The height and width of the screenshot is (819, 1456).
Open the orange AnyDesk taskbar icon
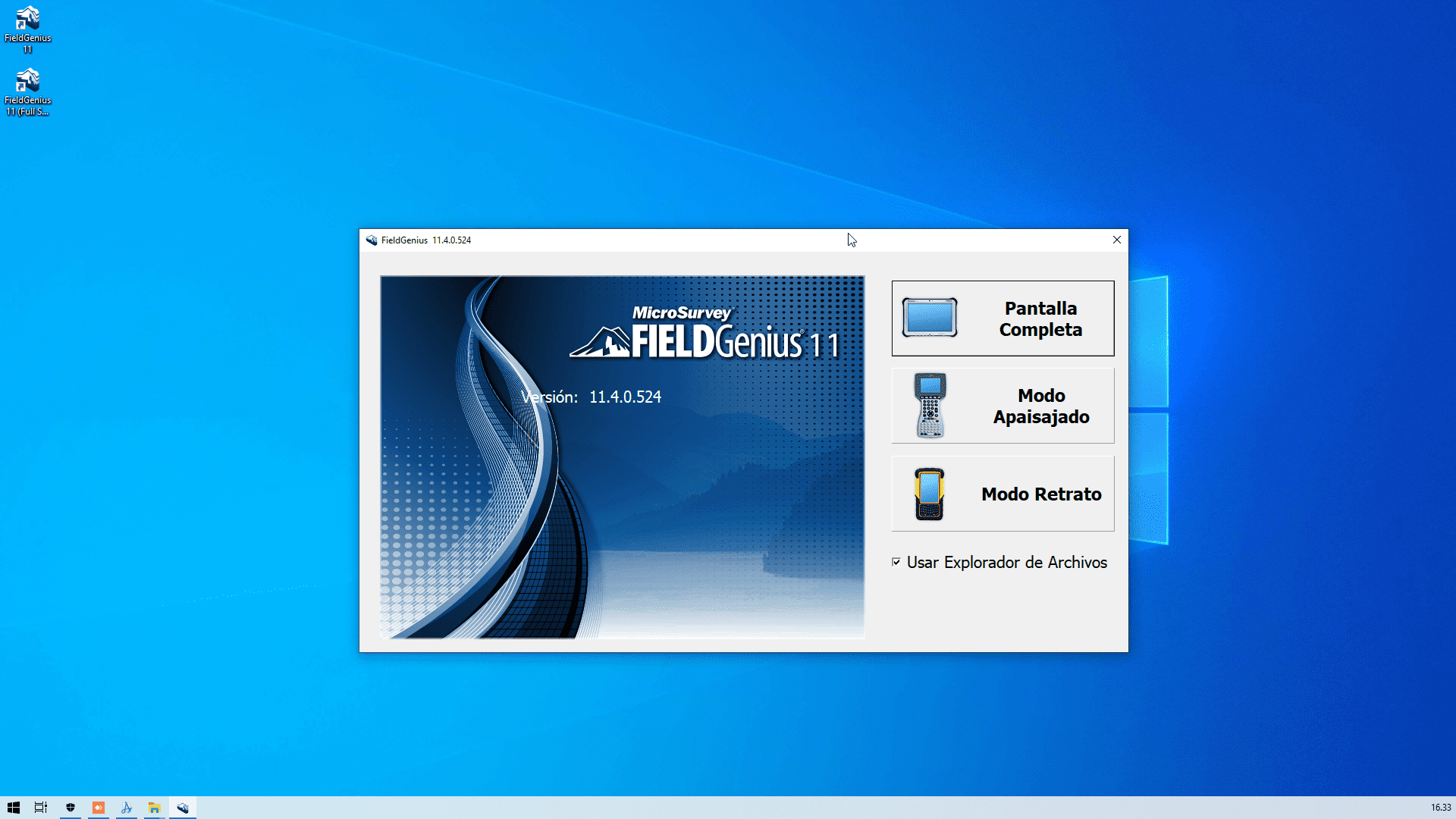(x=99, y=808)
